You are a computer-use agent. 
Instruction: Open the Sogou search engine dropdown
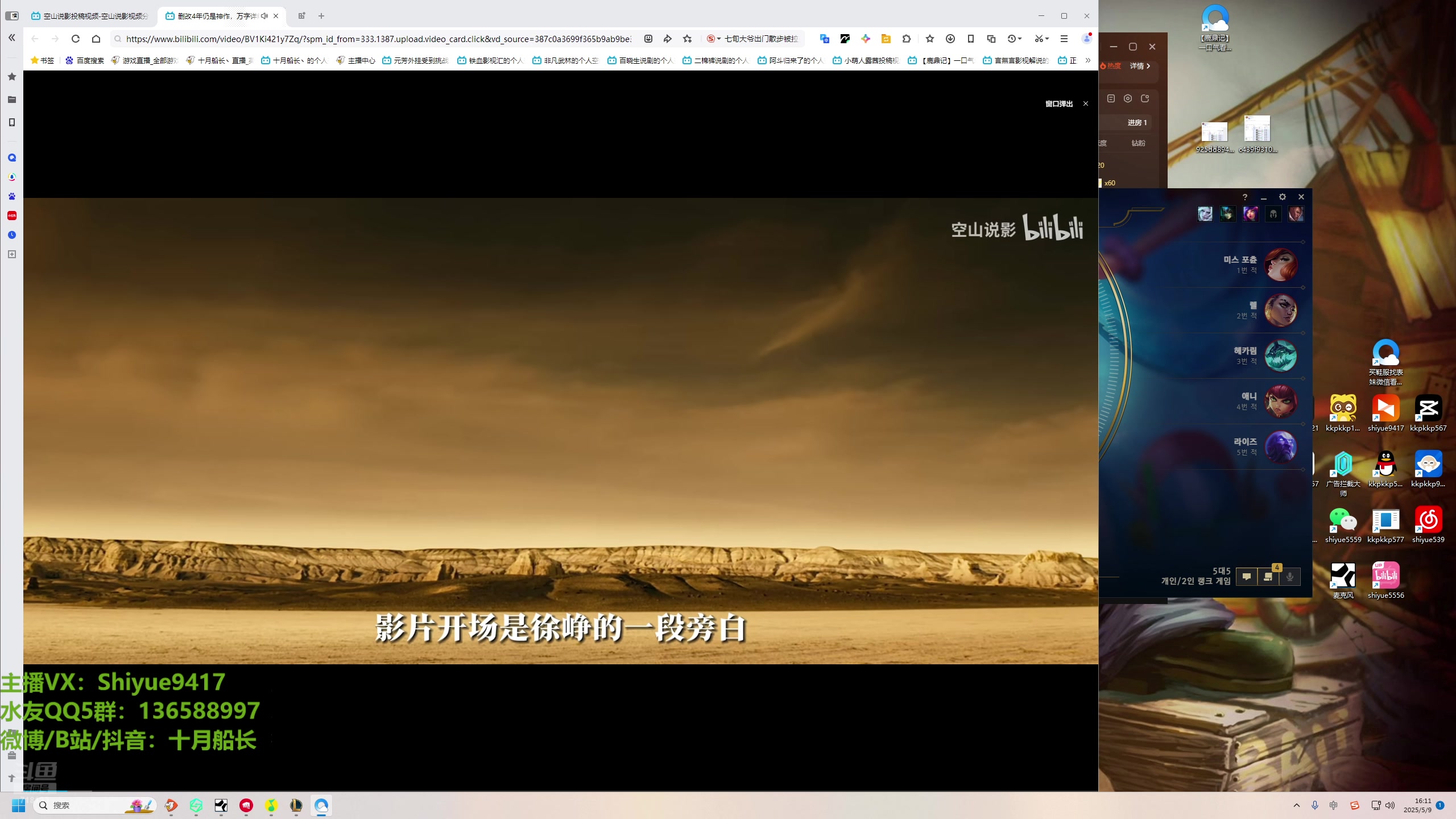[714, 39]
